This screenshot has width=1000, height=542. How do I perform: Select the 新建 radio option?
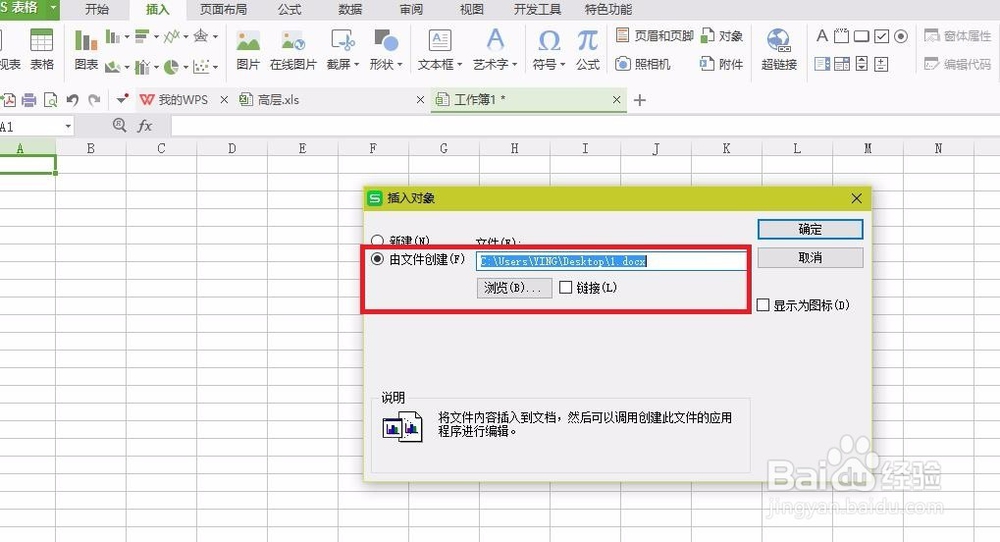click(x=377, y=241)
